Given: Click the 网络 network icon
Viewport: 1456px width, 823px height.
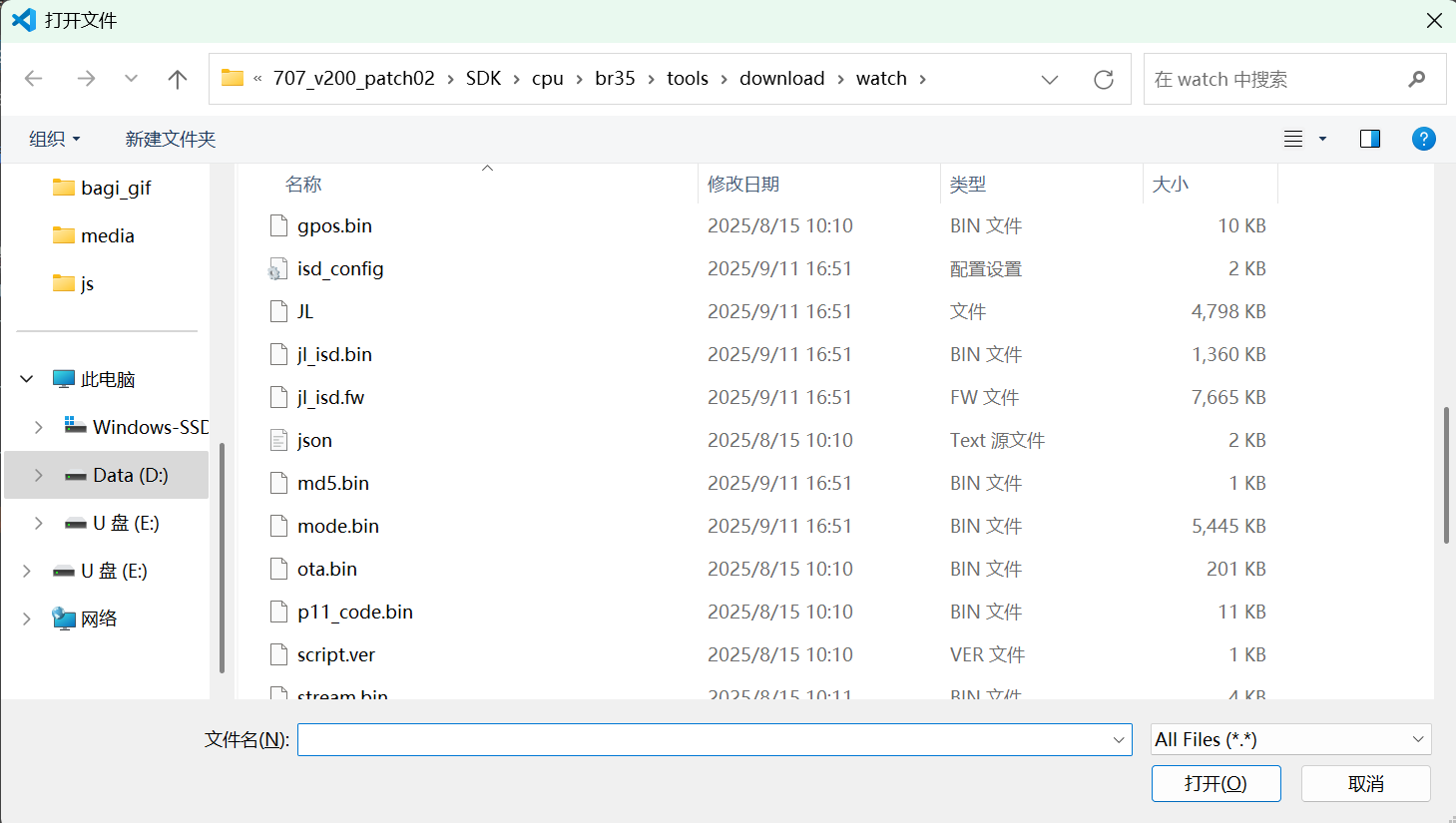Looking at the screenshot, I should [64, 618].
